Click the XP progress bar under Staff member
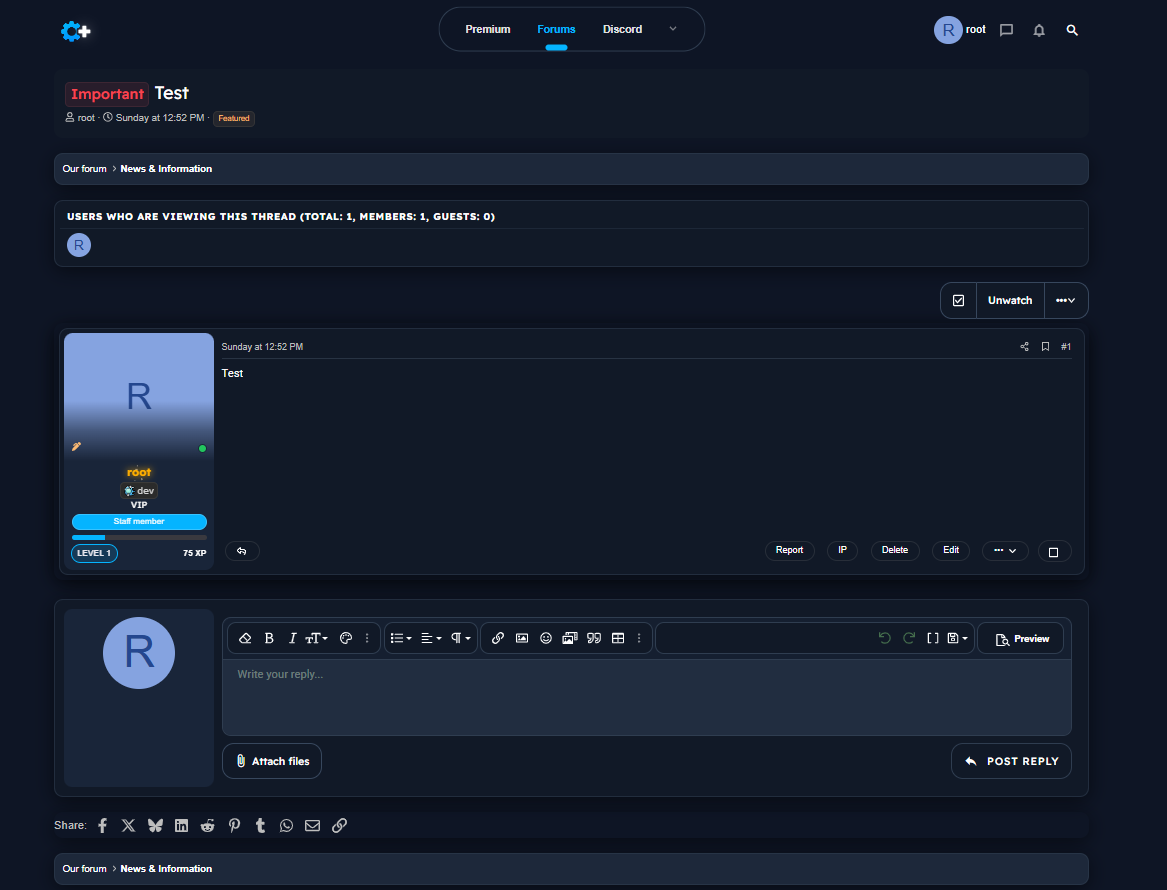The image size is (1167, 890). [139, 537]
